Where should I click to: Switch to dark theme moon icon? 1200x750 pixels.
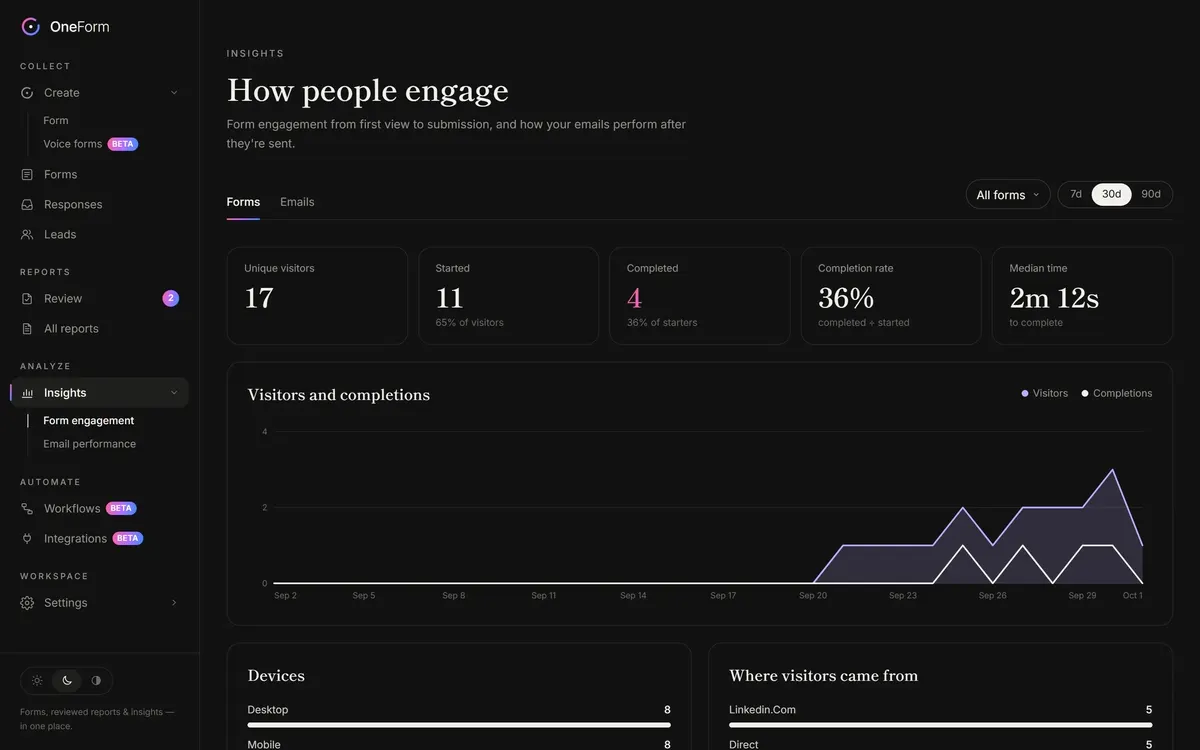pos(67,681)
